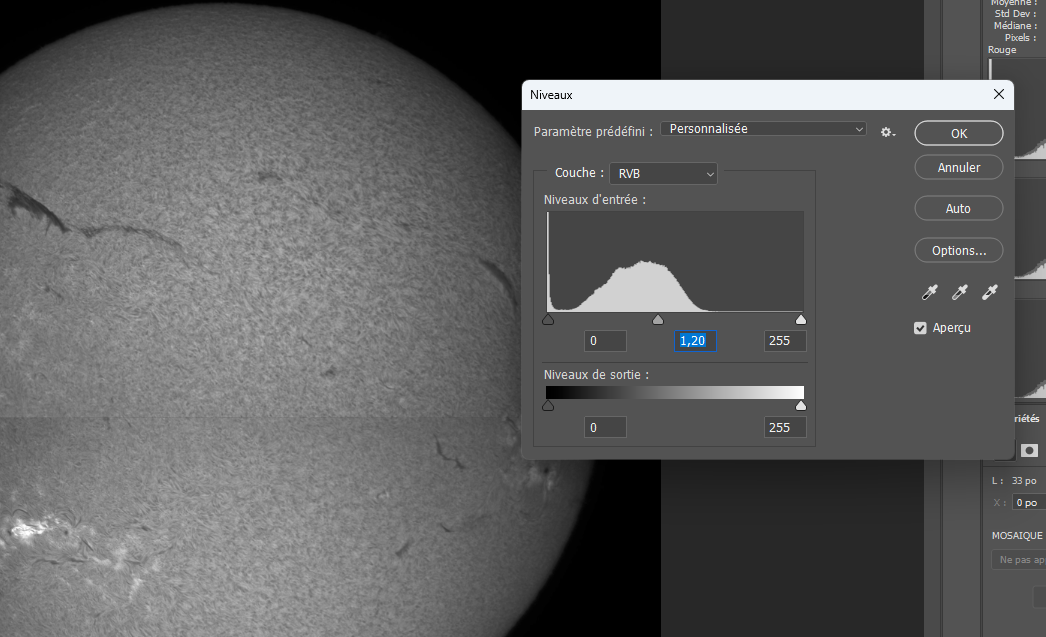Close the Niveaux dialog
This screenshot has height=637, width=1046.
click(999, 95)
